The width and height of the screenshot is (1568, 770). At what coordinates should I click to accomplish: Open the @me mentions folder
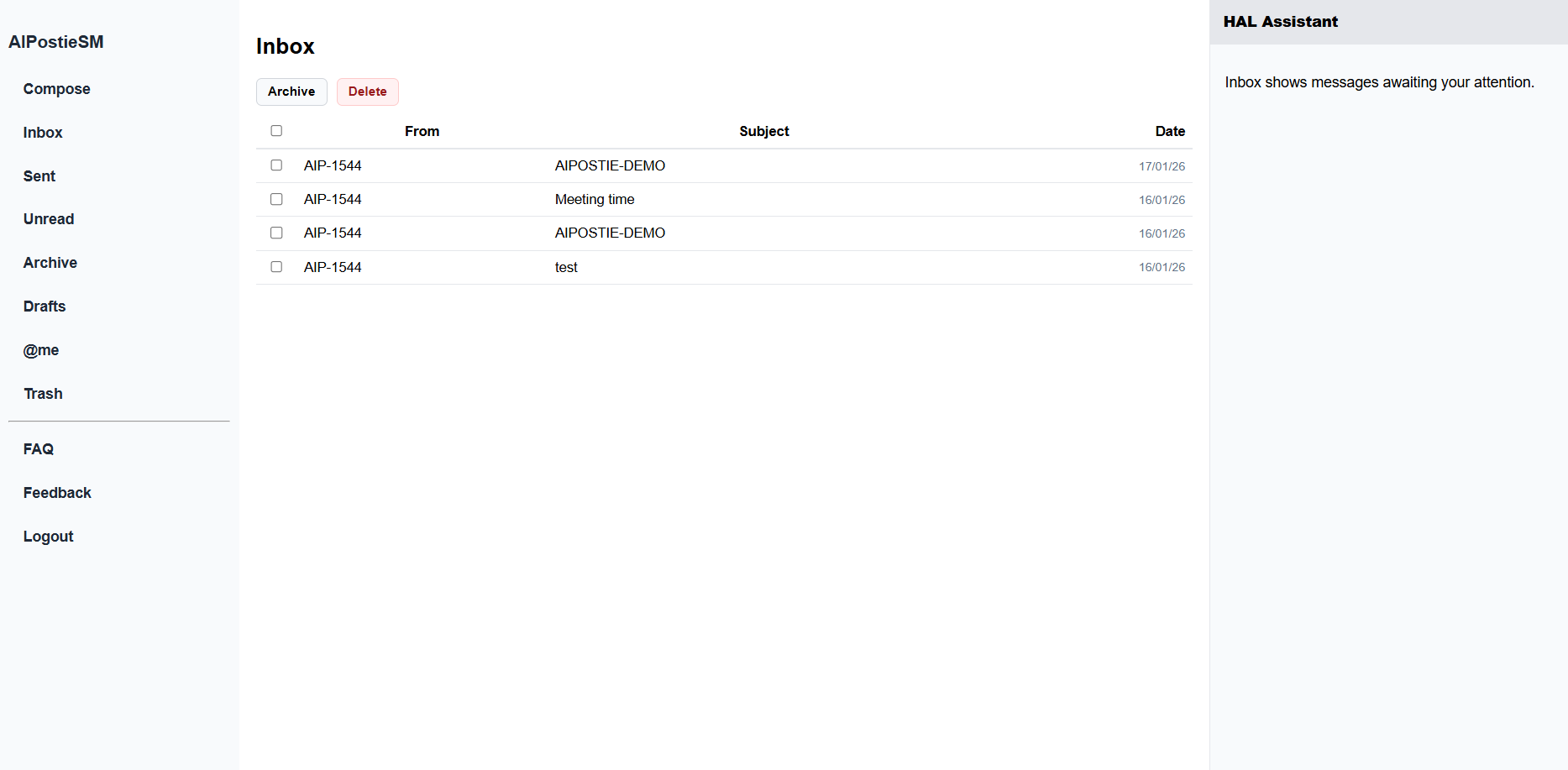(41, 350)
